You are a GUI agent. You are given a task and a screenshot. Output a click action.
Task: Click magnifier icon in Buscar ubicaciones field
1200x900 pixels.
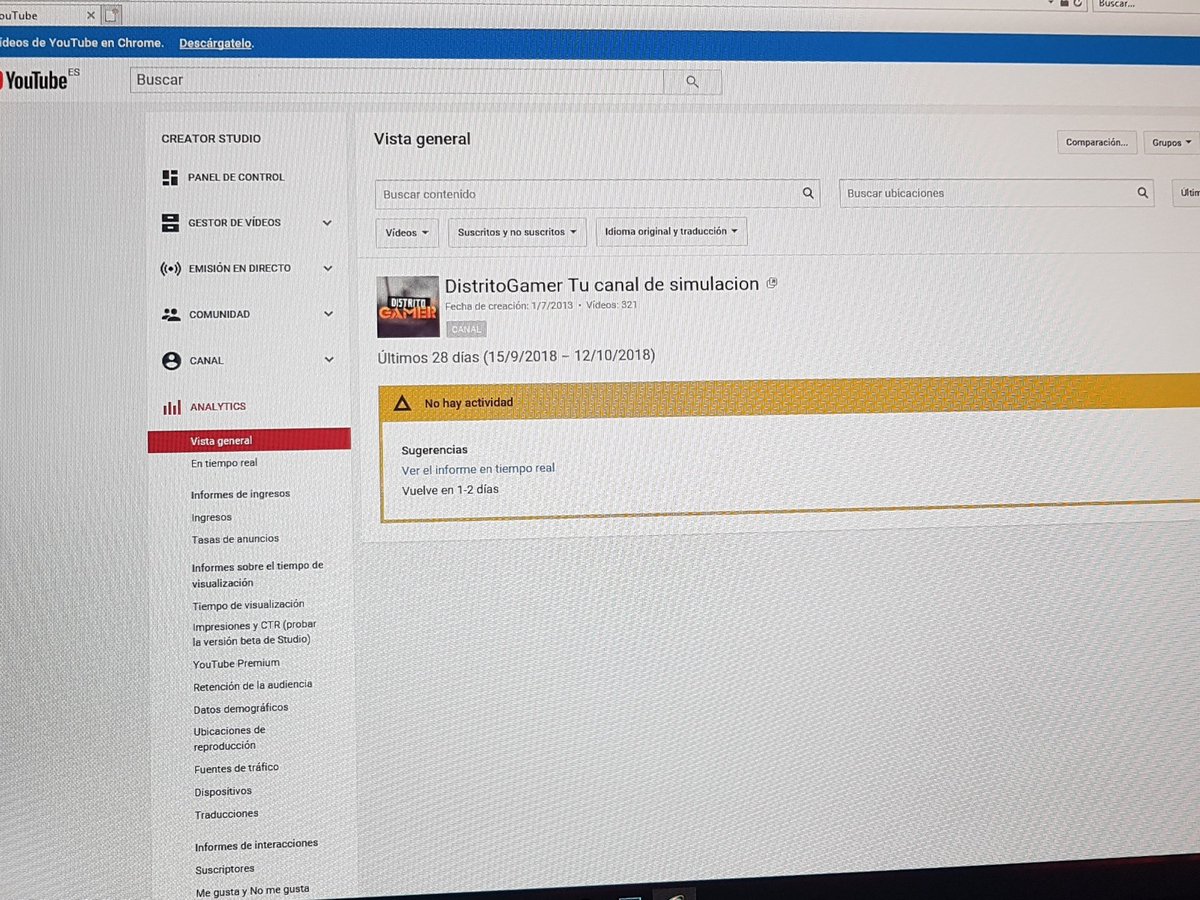point(1143,193)
